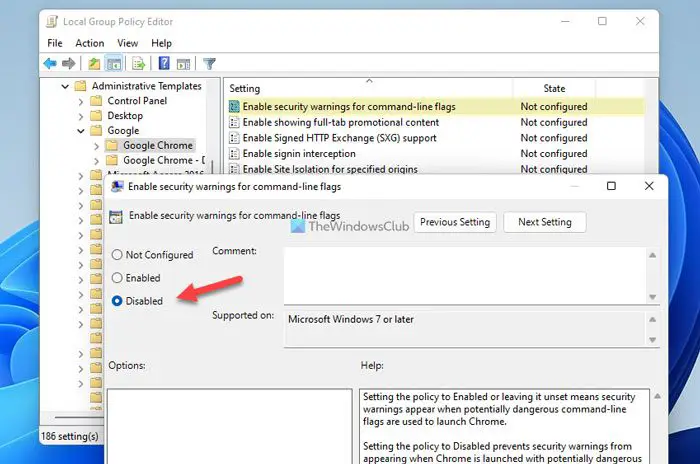
Task: Select the Enabled radio button
Action: 117,278
